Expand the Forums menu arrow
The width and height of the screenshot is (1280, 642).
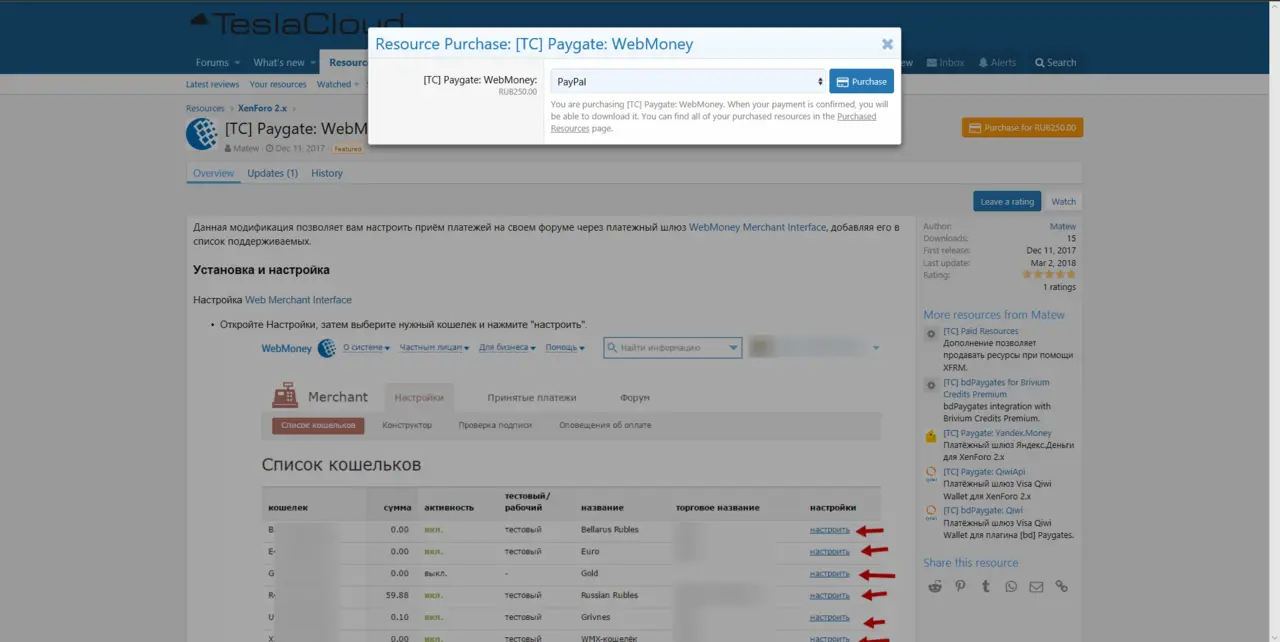click(x=237, y=63)
